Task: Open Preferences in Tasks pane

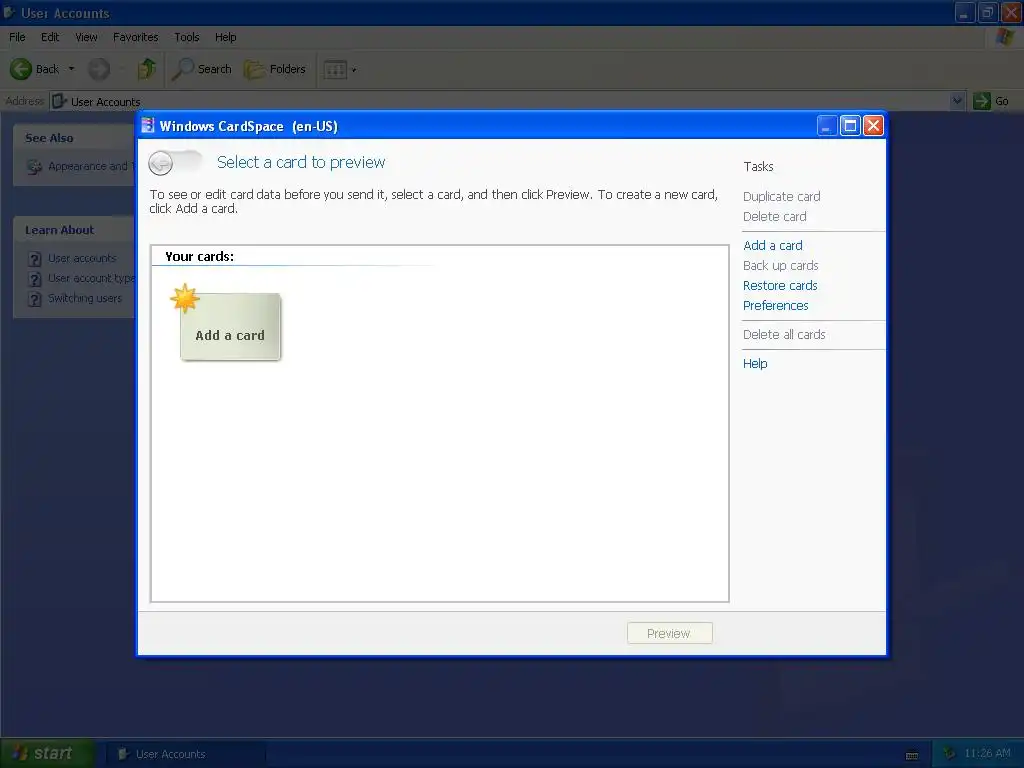Action: coord(775,306)
